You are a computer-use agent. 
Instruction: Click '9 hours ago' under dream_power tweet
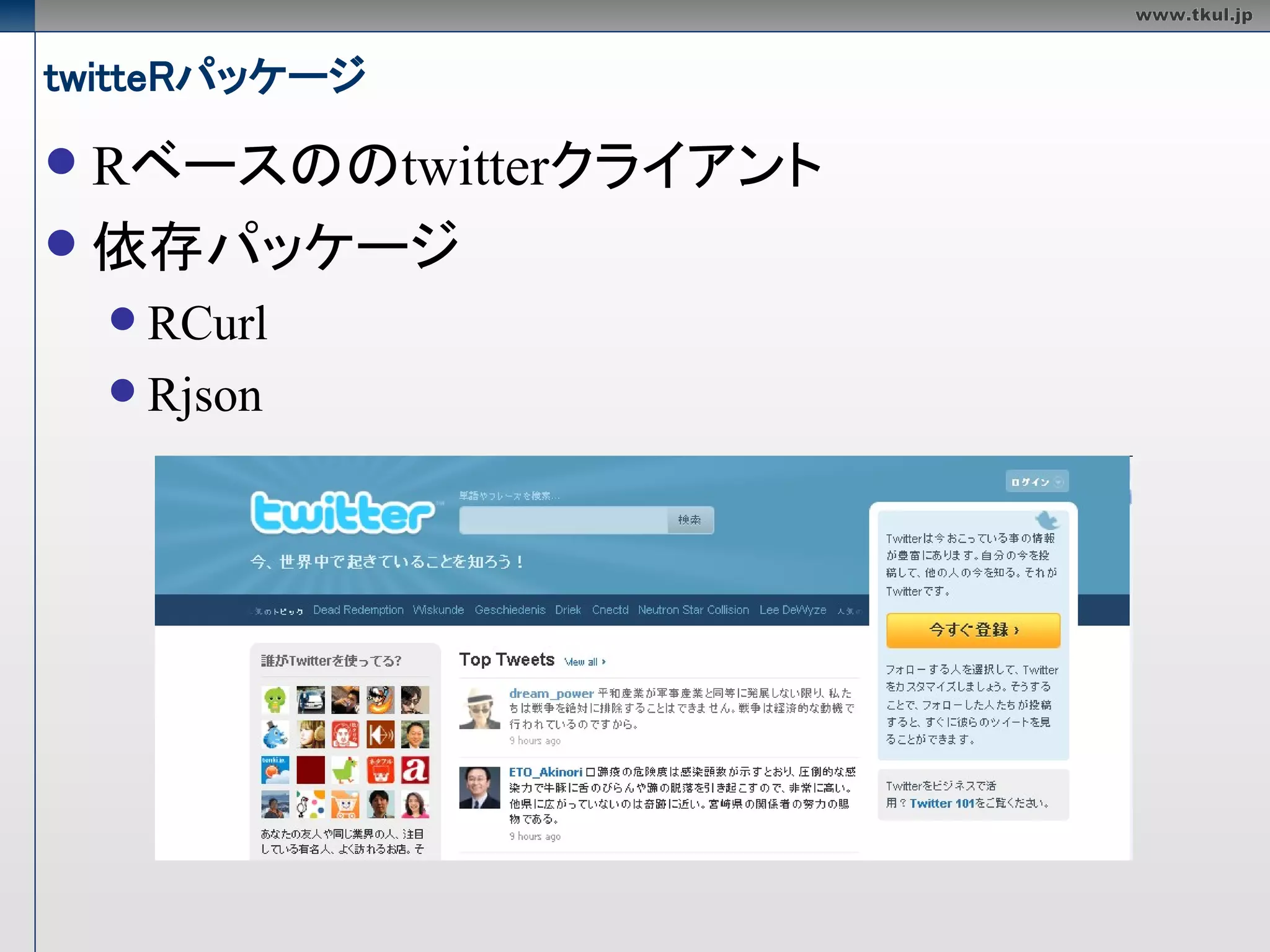tap(535, 741)
